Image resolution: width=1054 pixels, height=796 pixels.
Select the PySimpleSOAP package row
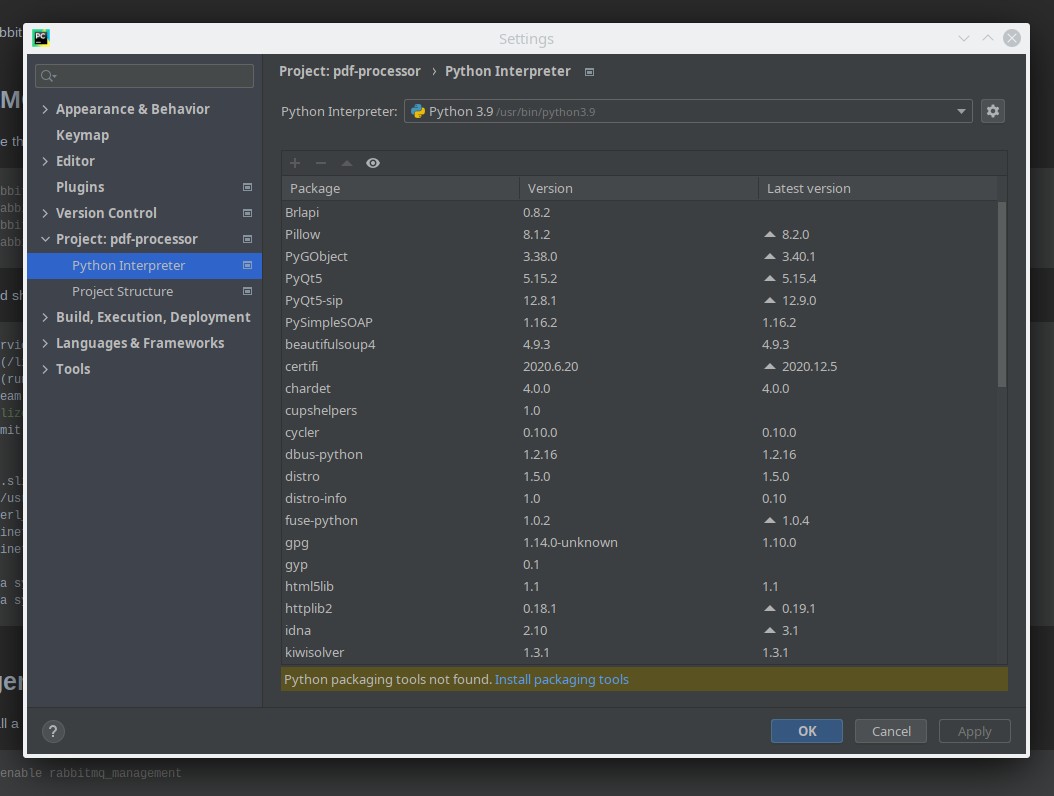(639, 323)
